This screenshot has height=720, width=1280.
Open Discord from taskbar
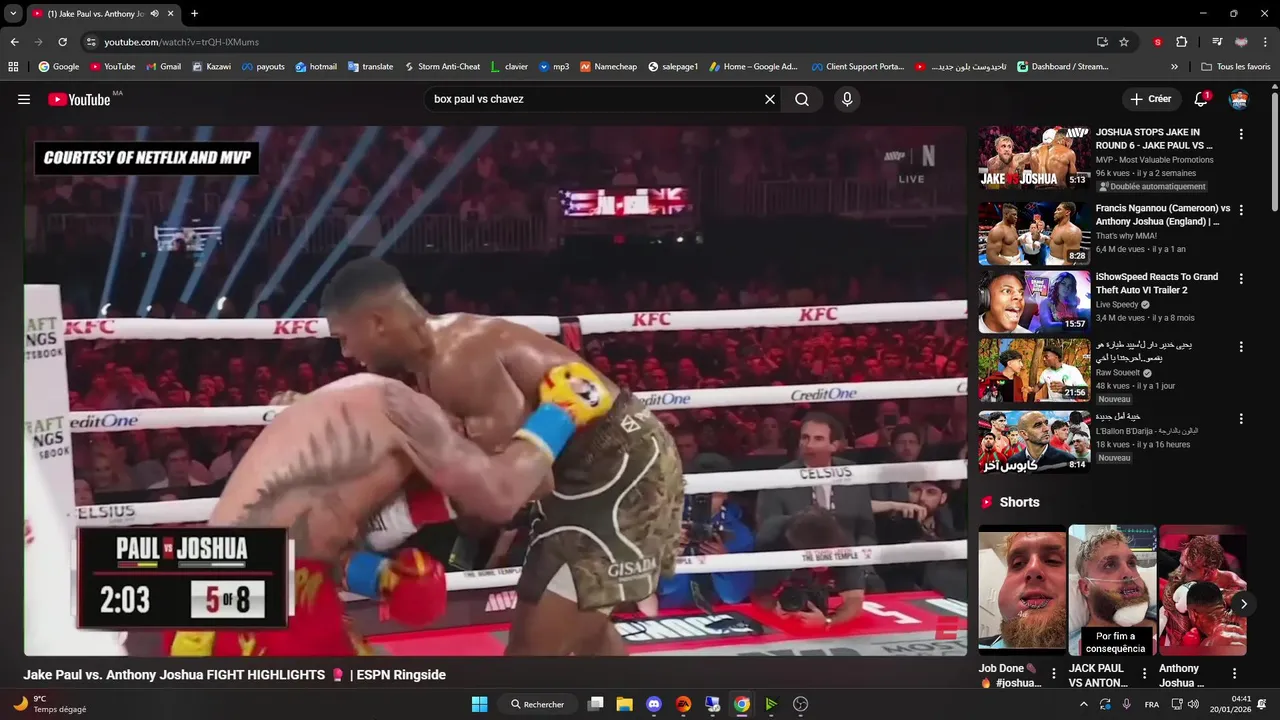(x=654, y=704)
